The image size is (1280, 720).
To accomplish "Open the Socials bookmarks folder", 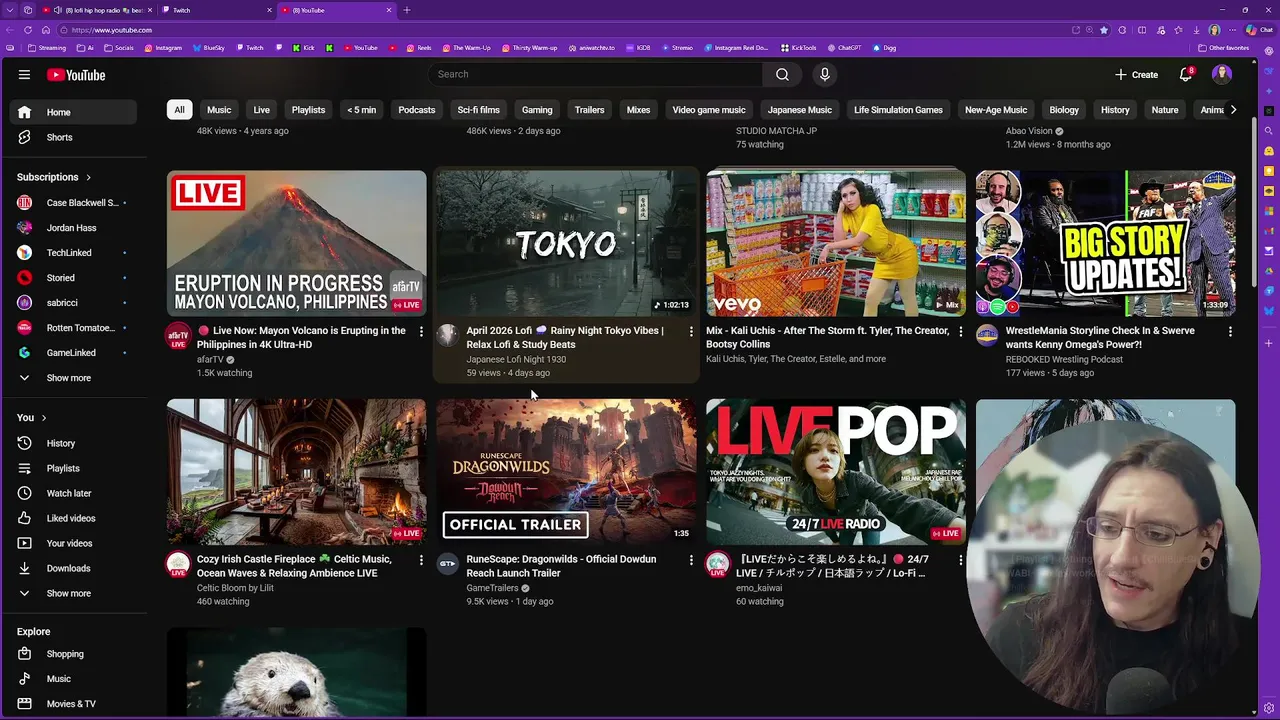I will click(x=118, y=47).
